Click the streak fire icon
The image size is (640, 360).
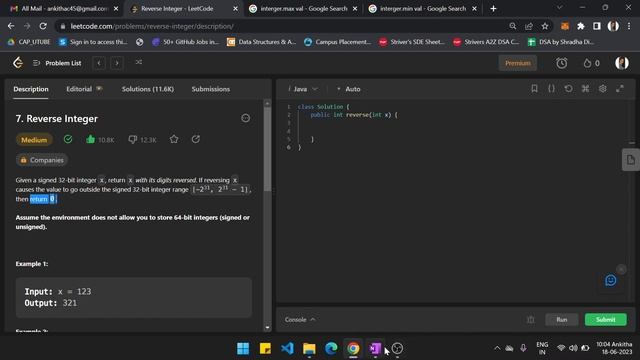587,63
